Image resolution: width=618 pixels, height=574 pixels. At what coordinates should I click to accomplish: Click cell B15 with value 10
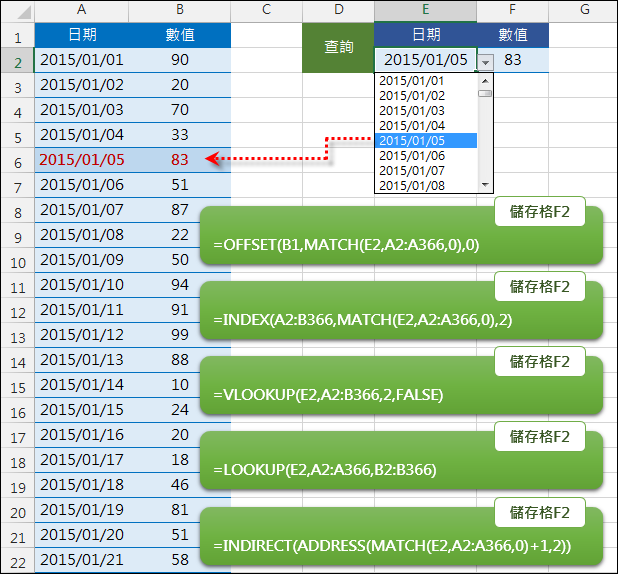coord(180,385)
